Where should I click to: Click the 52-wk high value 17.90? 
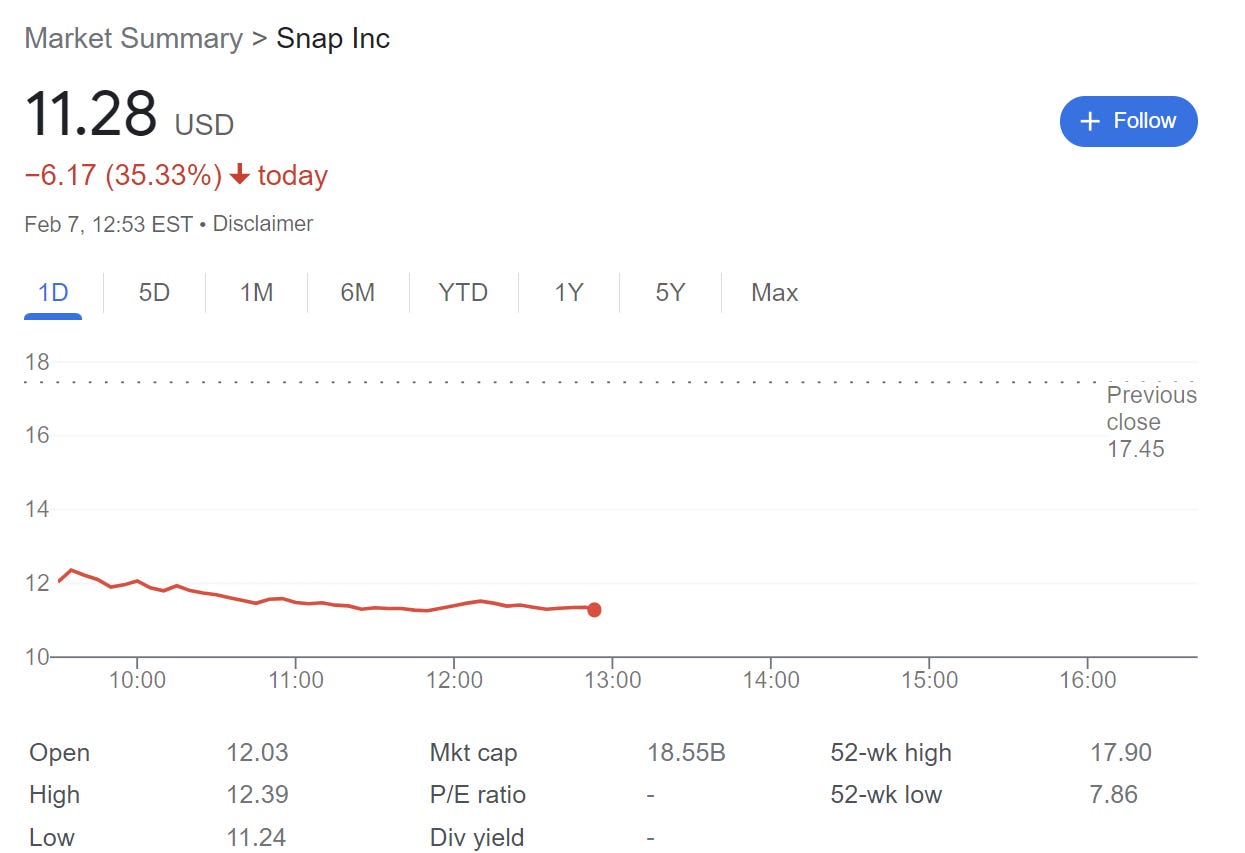[1121, 753]
